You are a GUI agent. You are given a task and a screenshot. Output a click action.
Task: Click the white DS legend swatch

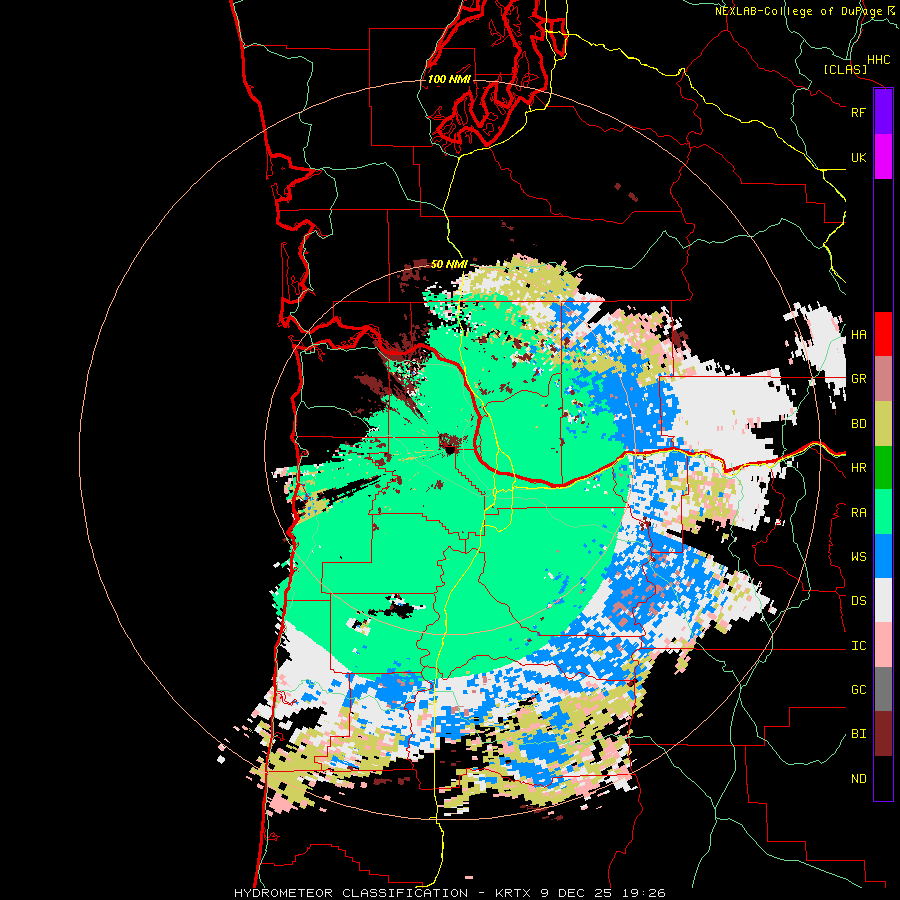click(x=883, y=600)
